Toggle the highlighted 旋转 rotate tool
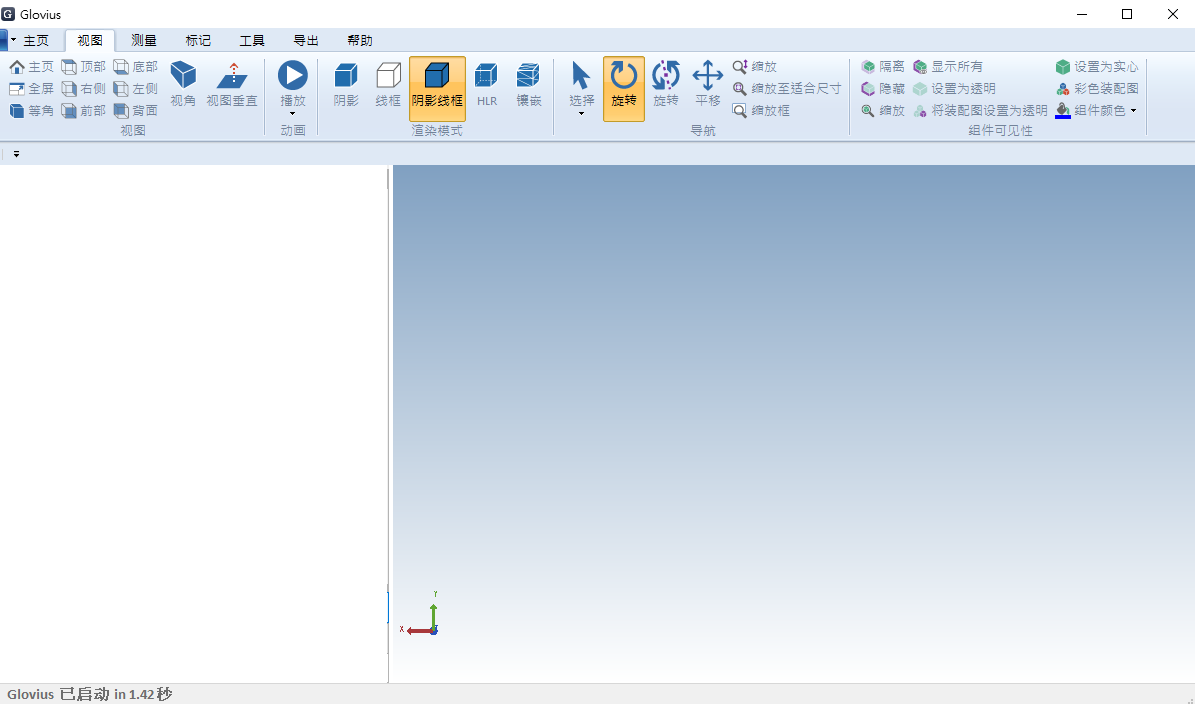Screen dimensions: 1195x704 click(x=624, y=88)
